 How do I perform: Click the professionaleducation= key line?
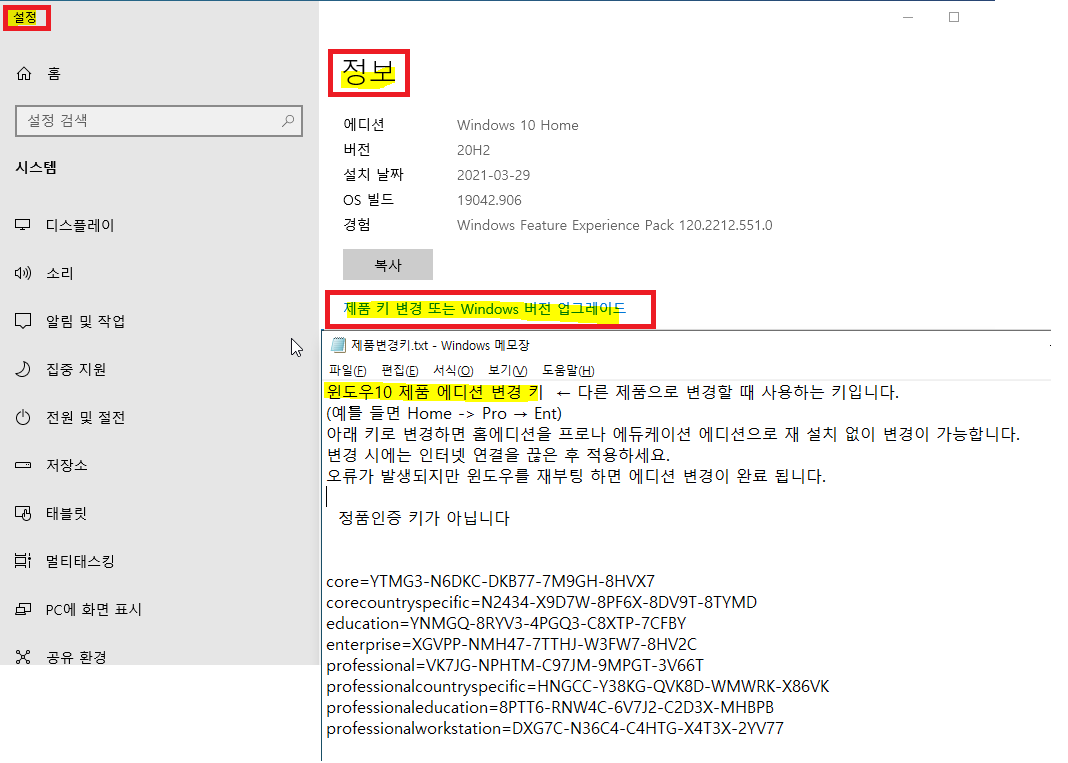coord(550,708)
